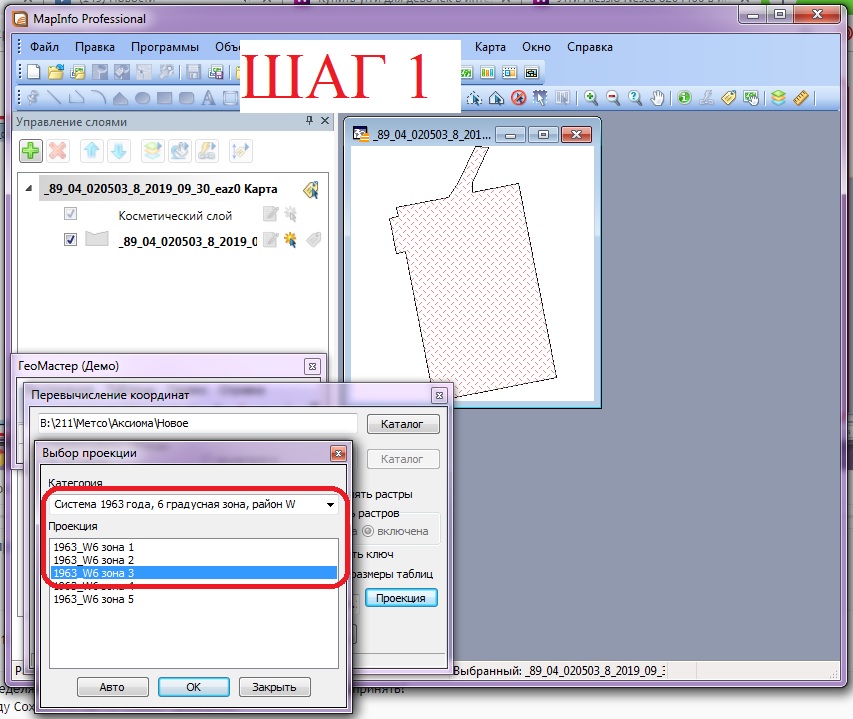
Task: Choose '1963_W6 зона 5' in projection list
Action: (93, 599)
